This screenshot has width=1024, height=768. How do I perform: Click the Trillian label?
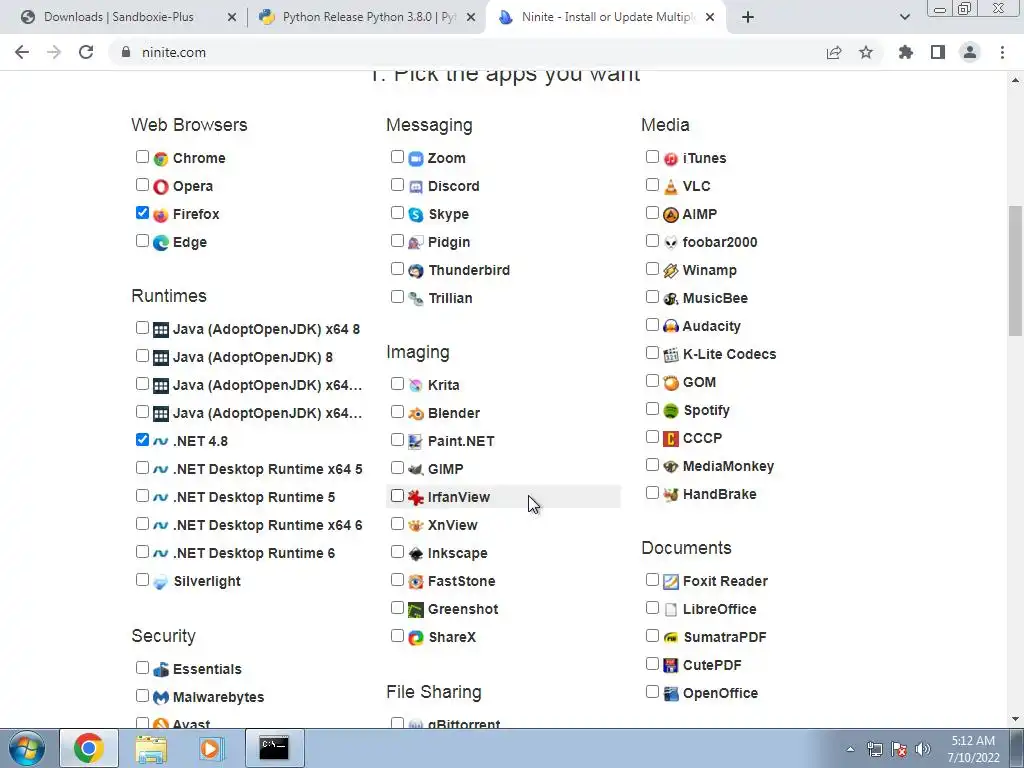450,298
